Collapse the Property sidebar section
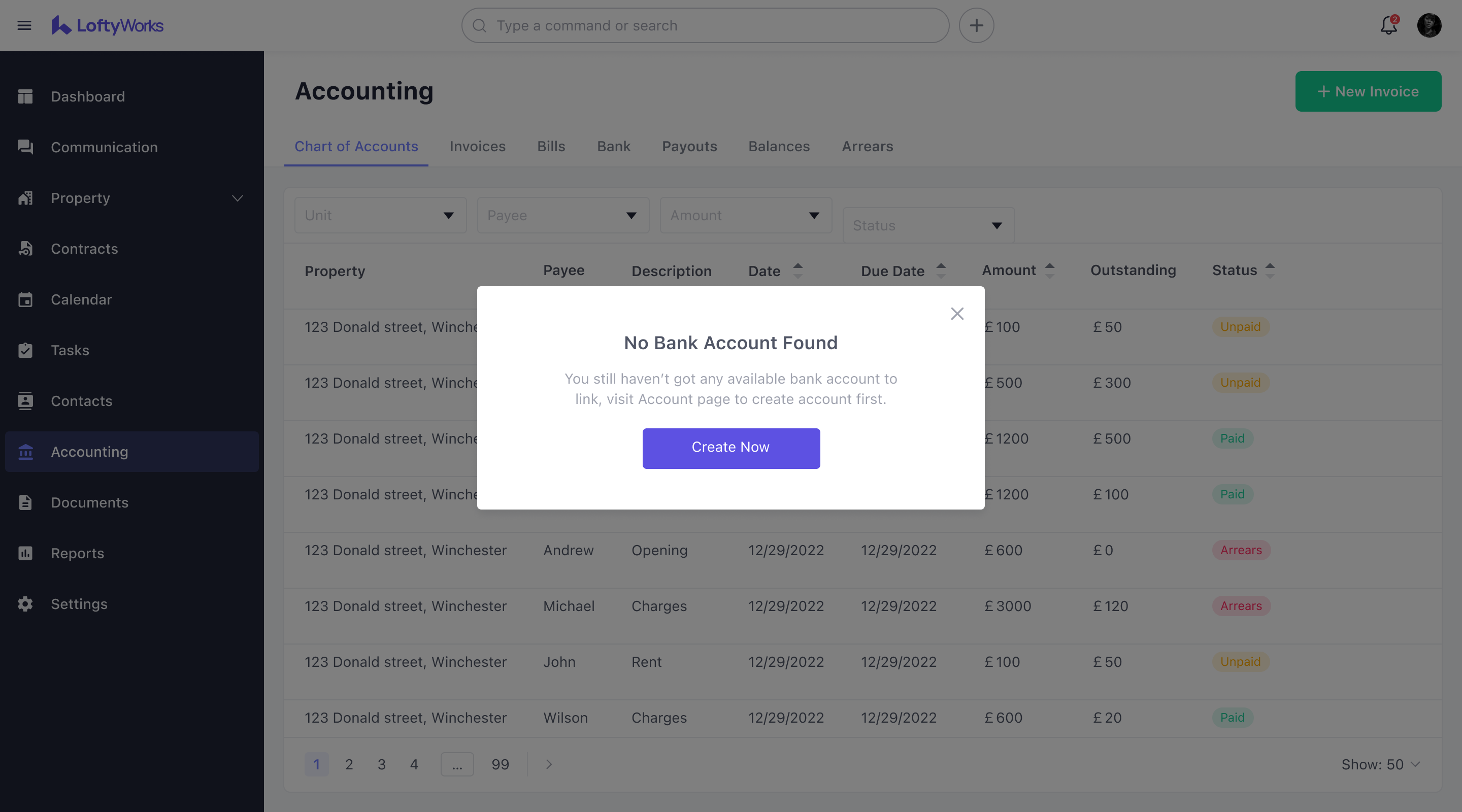This screenshot has width=1462, height=812. 238,198
